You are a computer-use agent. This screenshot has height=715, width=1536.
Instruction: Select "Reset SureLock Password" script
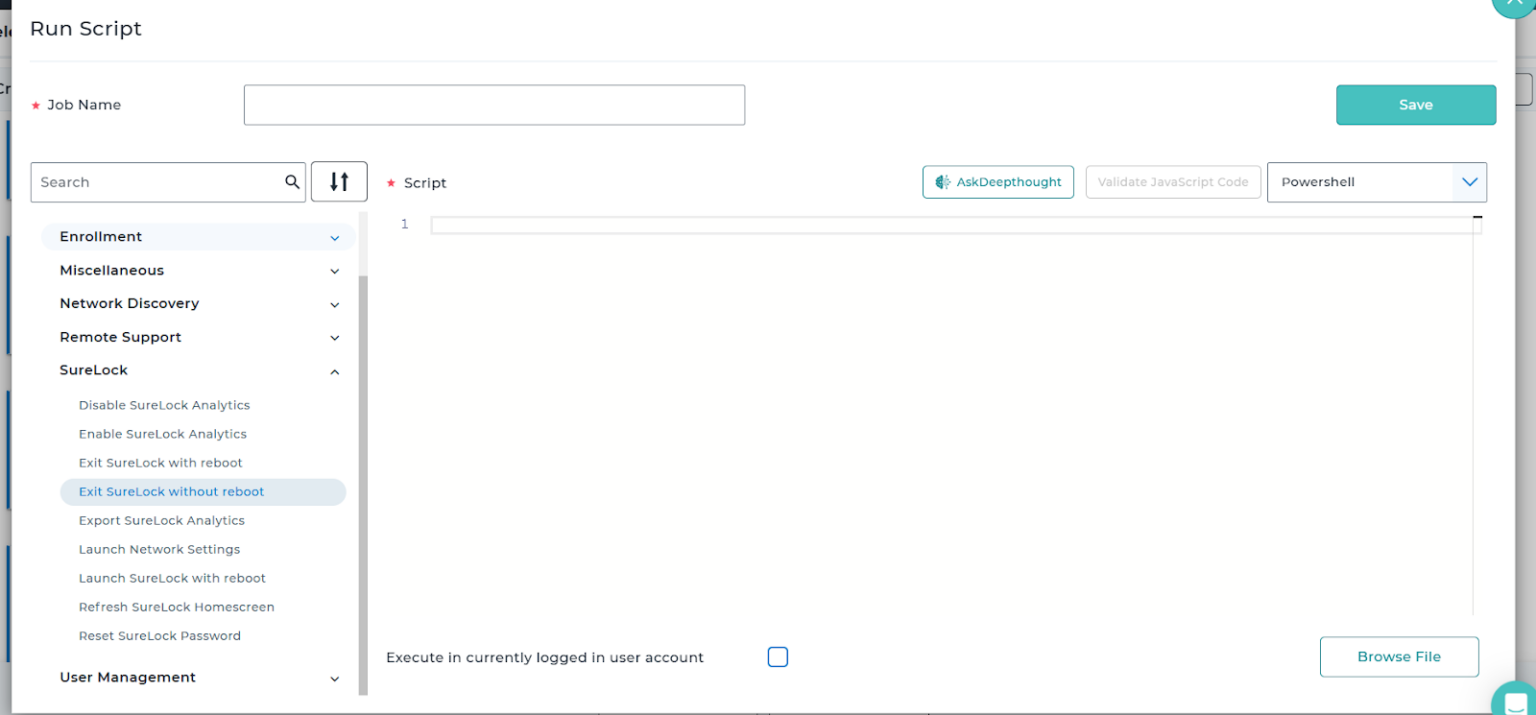[159, 636]
